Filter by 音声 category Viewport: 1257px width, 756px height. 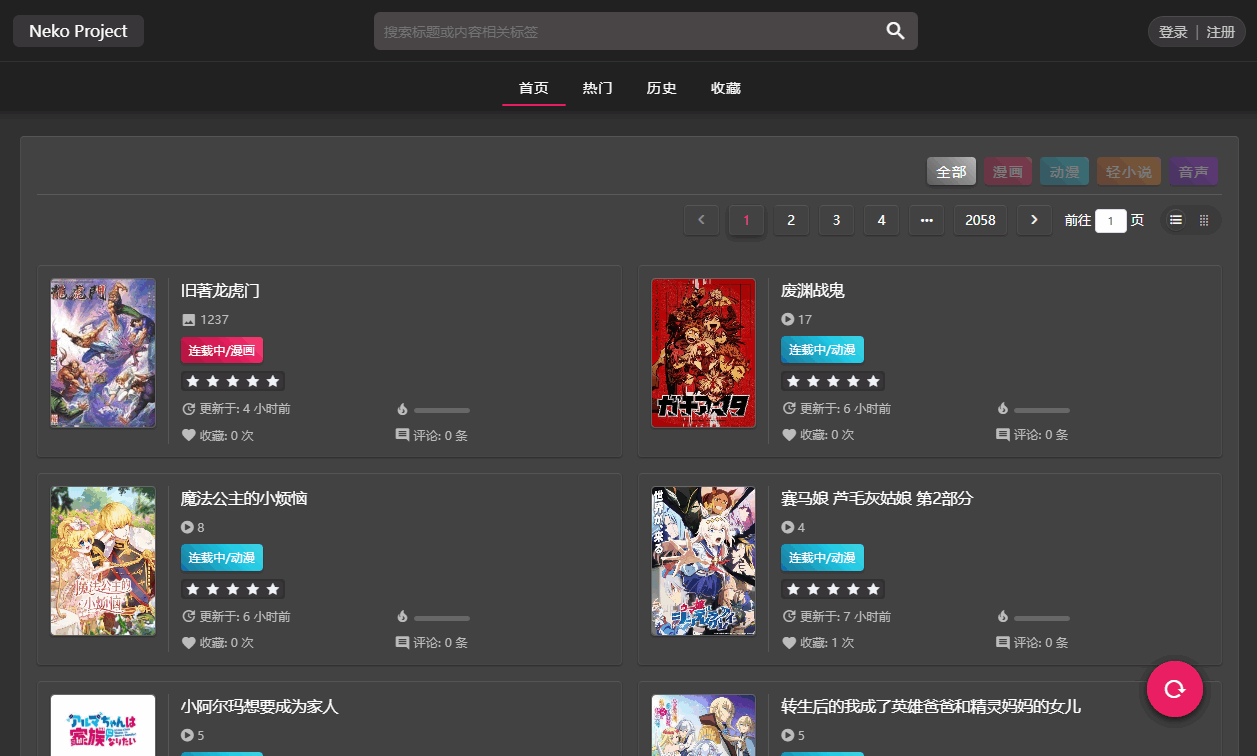point(1193,172)
